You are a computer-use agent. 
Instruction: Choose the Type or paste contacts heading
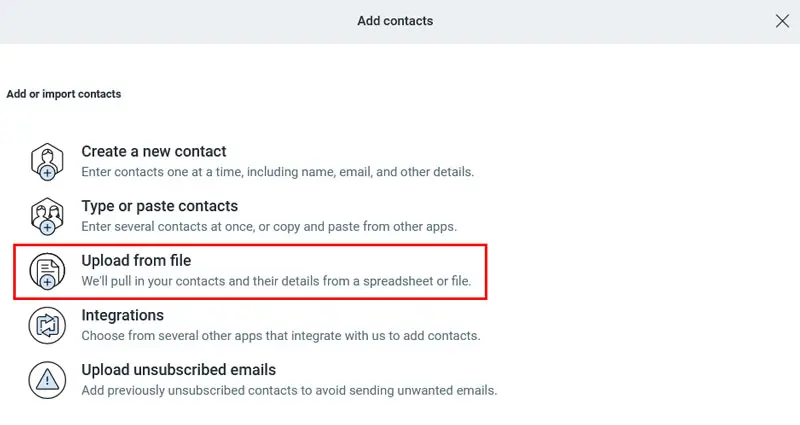[x=160, y=206]
